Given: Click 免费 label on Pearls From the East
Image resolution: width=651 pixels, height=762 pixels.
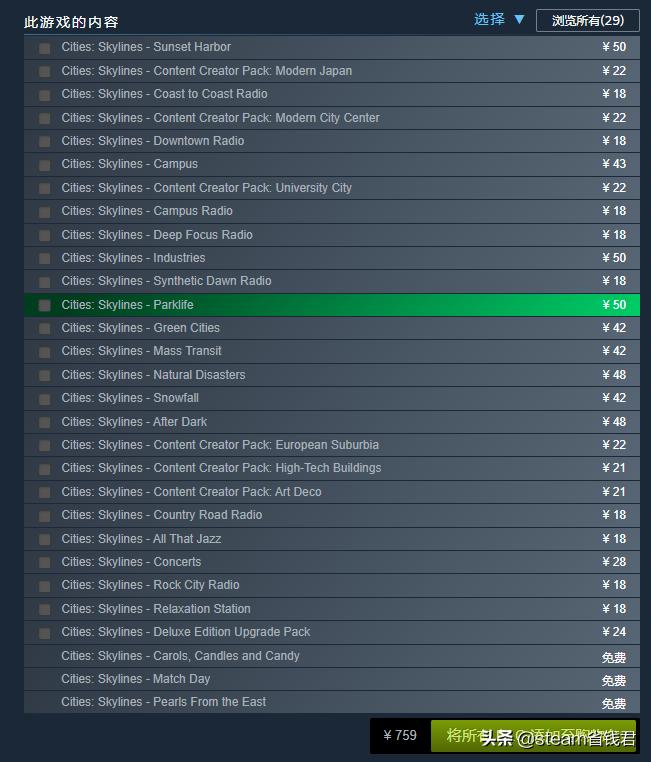Looking at the screenshot, I should tap(614, 704).
